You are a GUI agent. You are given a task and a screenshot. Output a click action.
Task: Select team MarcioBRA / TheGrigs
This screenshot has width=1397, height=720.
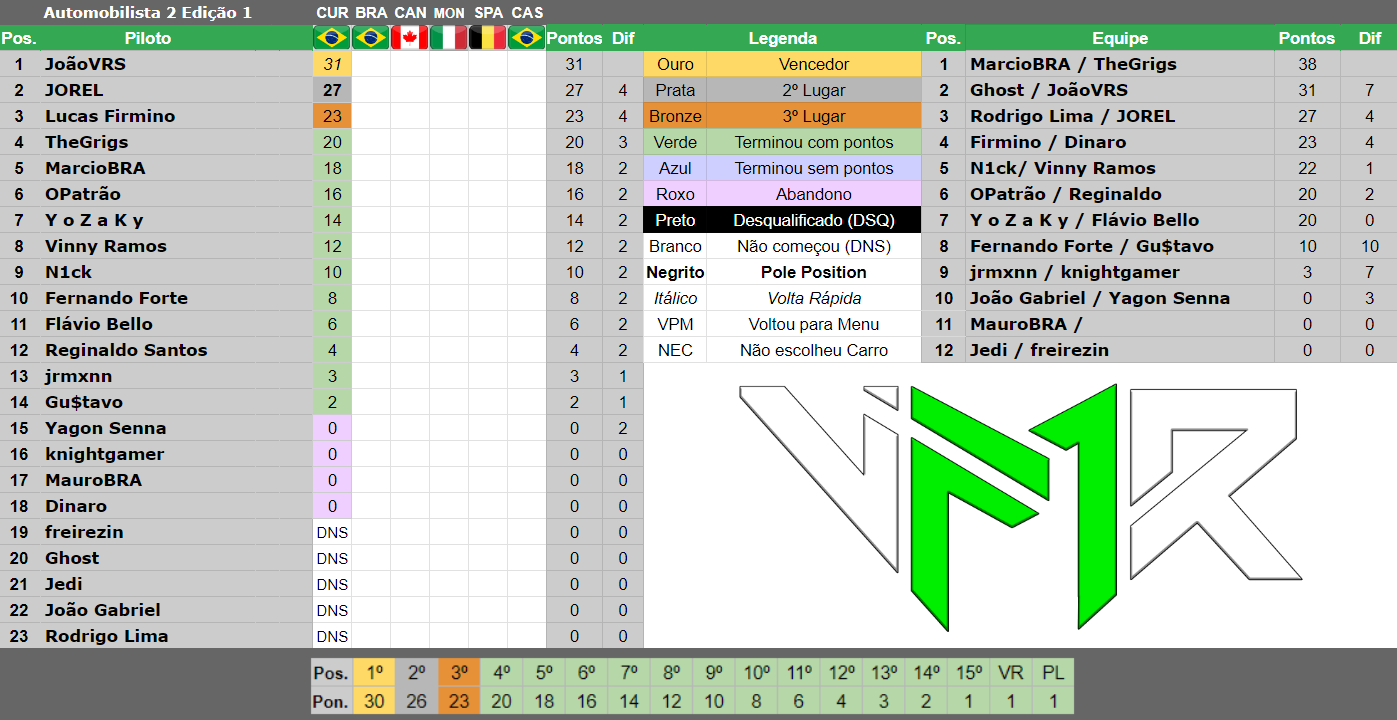coord(1073,64)
